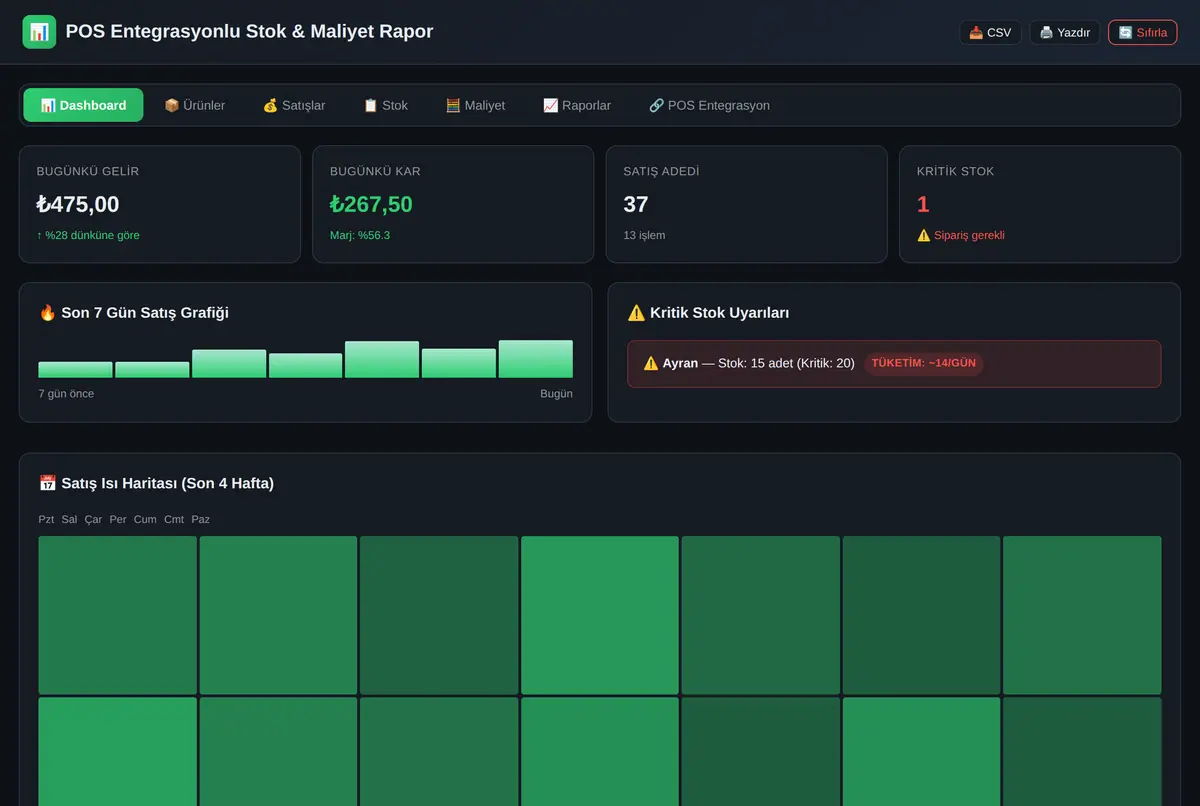Click the 'Sipariş gerekli' warning text
The height and width of the screenshot is (806, 1200).
(x=961, y=235)
